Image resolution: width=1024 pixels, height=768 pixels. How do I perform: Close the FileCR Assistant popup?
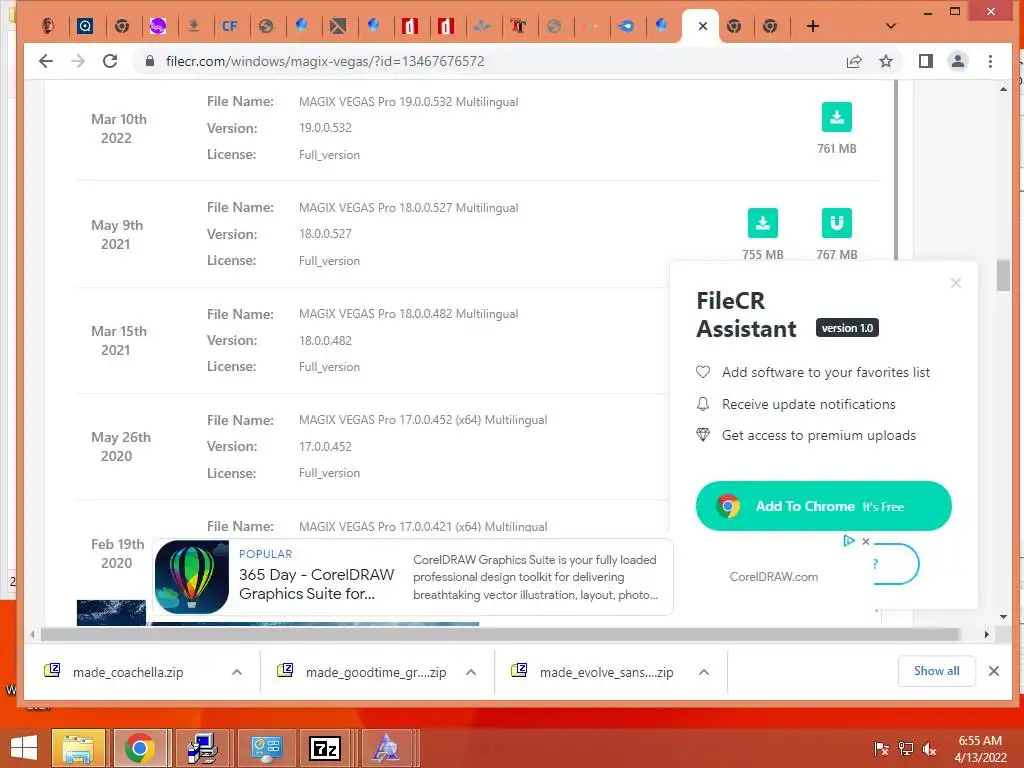tap(955, 283)
